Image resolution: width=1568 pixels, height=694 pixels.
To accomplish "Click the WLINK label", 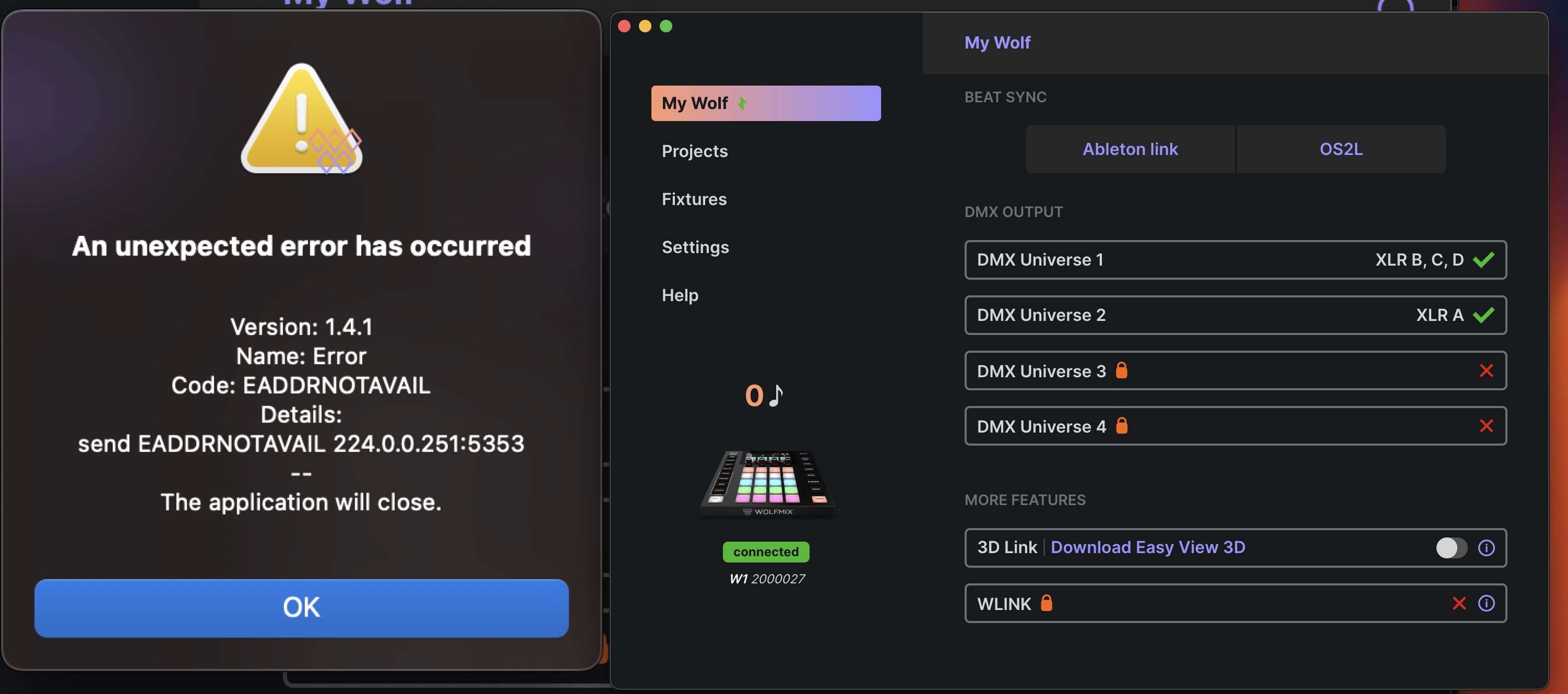I will tap(1004, 603).
